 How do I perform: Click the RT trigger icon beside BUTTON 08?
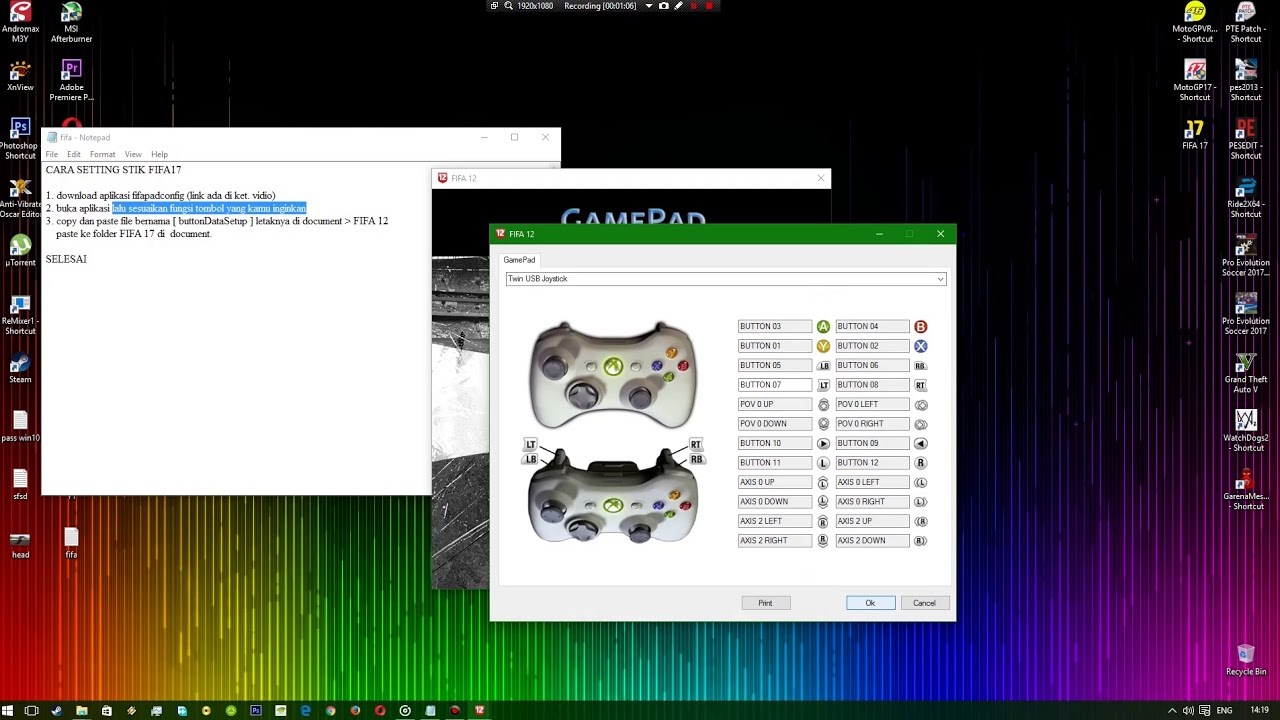[921, 385]
